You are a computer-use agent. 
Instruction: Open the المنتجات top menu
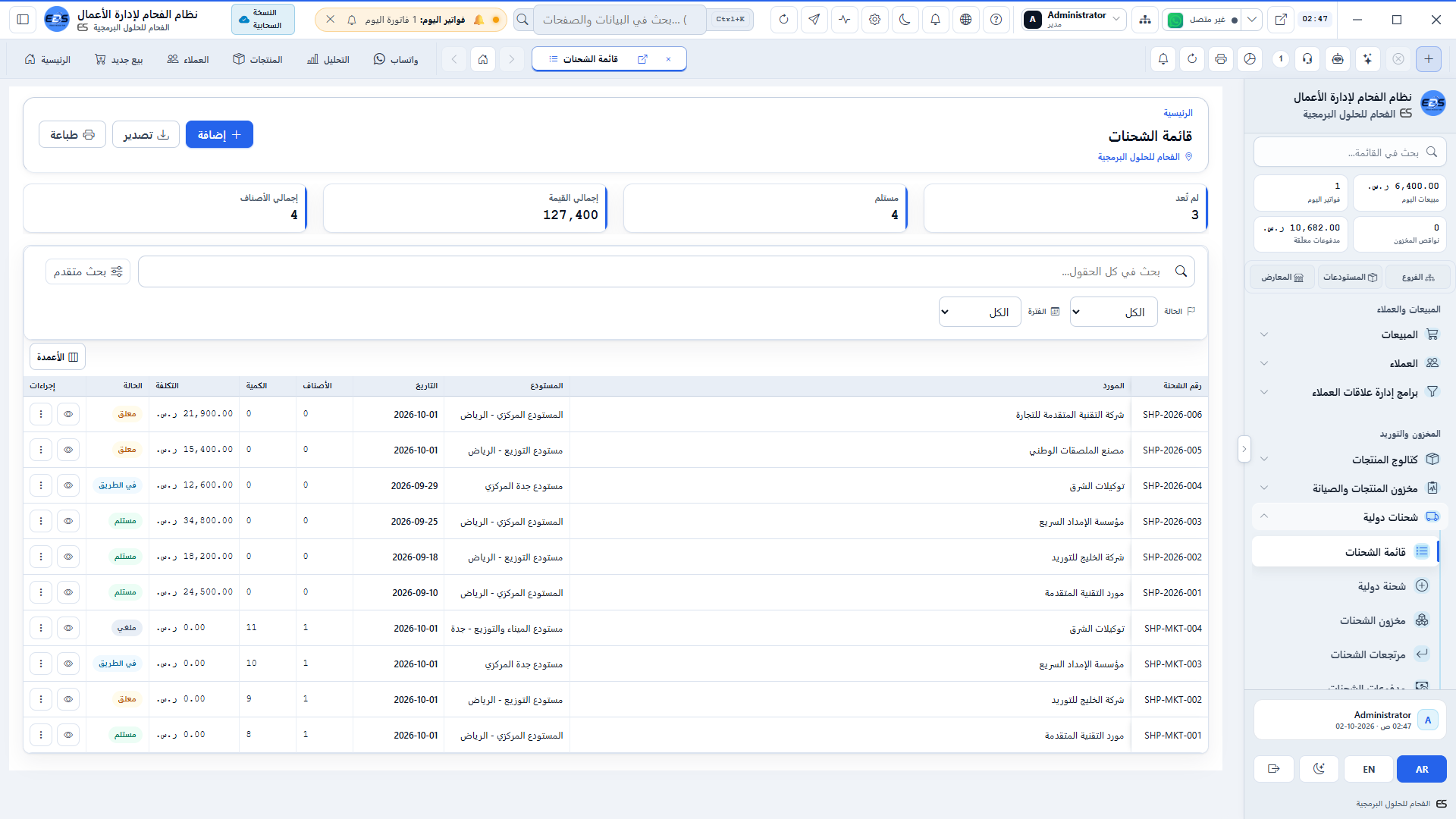tap(258, 59)
